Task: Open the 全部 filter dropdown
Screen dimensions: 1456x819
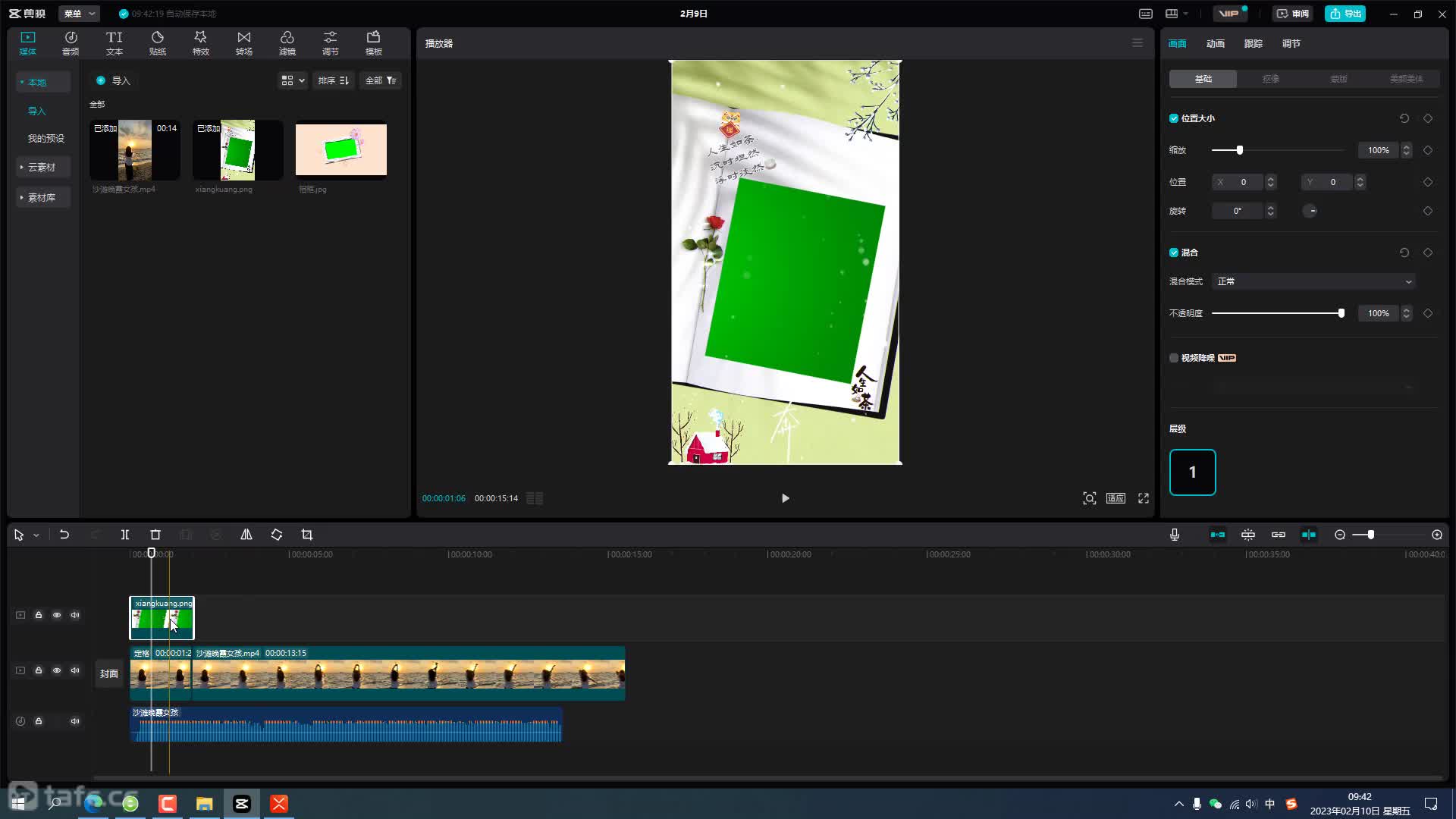Action: (x=381, y=80)
